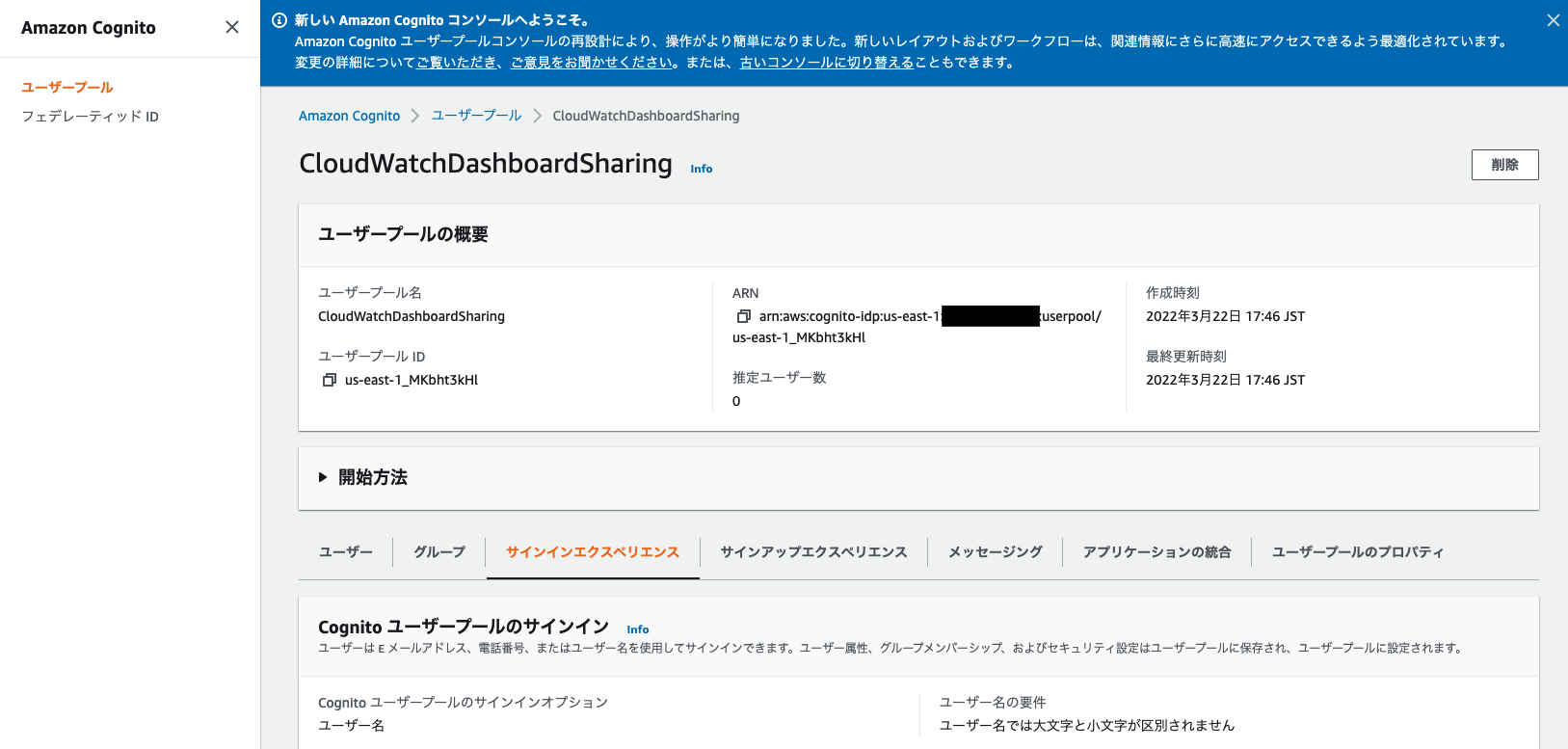Open フェデレーティッド ID in the sidebar
This screenshot has height=749, width=1568.
[x=91, y=117]
